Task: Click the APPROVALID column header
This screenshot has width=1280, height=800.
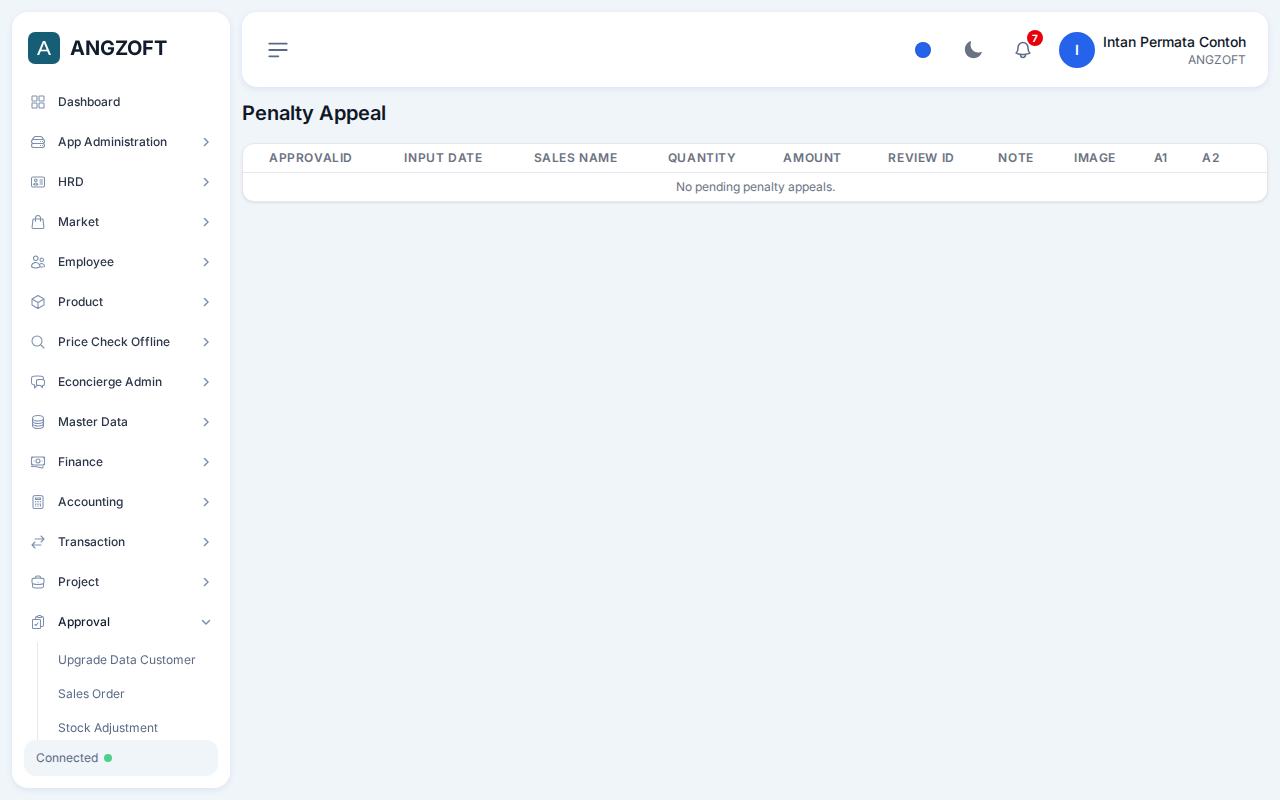Action: click(x=310, y=158)
